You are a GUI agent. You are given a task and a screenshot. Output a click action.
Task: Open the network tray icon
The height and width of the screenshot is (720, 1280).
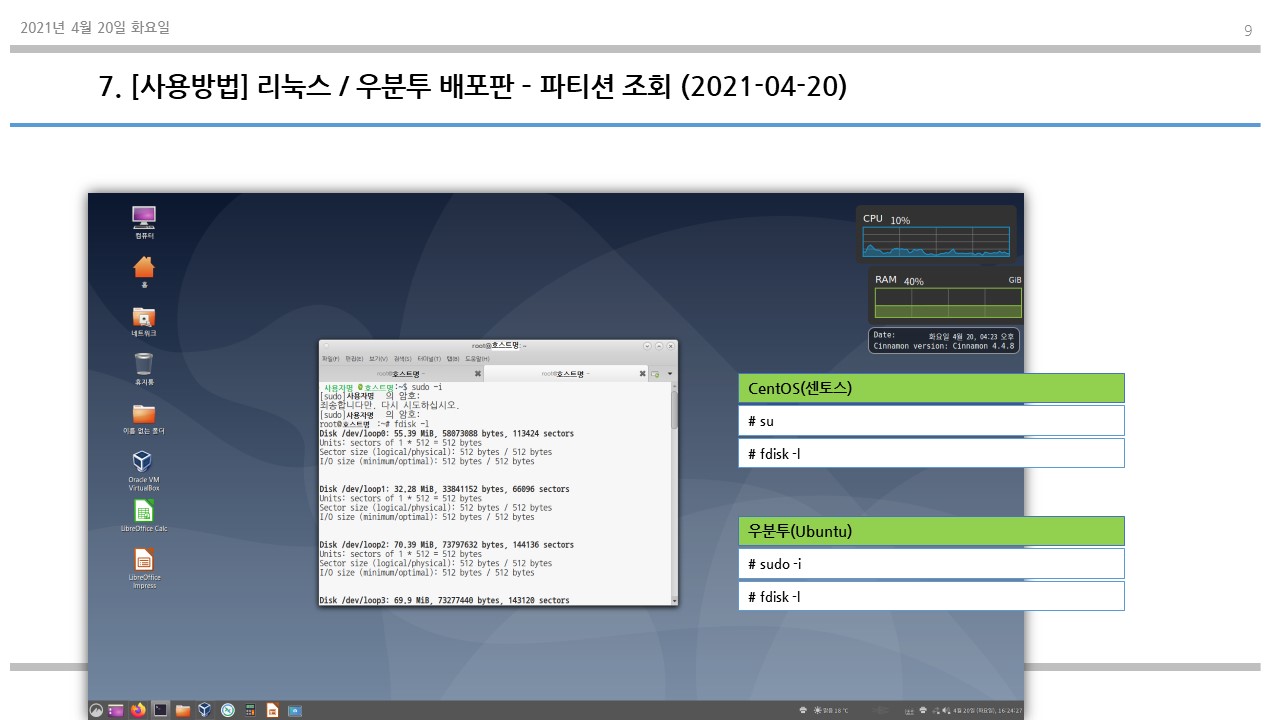tap(935, 710)
